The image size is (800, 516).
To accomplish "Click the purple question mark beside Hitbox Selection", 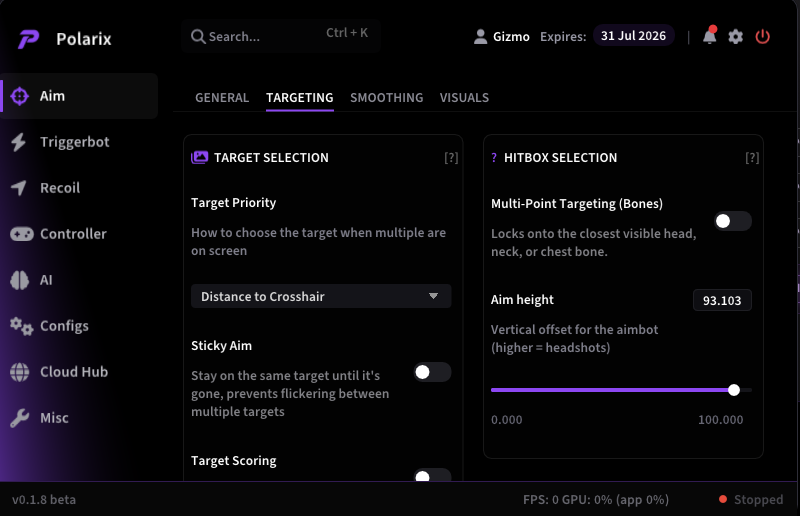I will pyautogui.click(x=494, y=158).
